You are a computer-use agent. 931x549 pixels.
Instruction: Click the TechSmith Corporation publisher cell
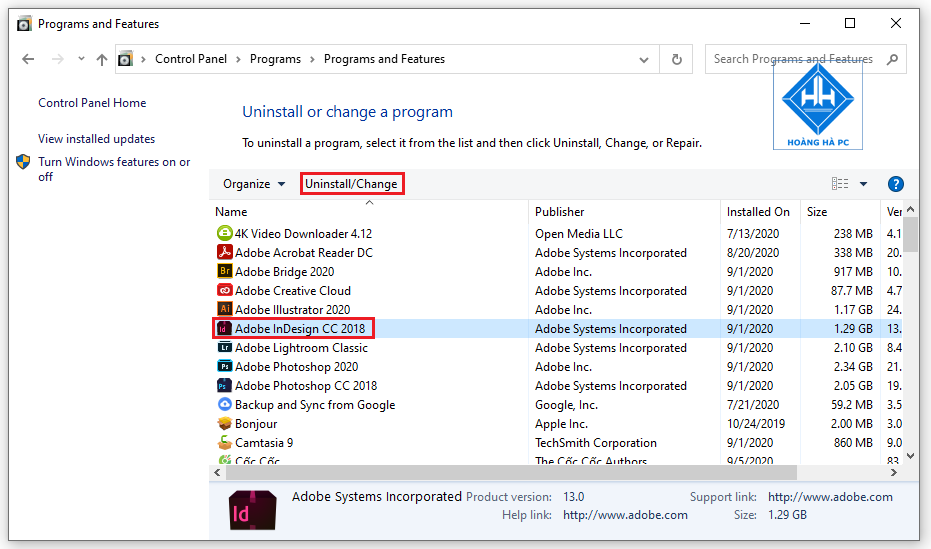click(596, 443)
